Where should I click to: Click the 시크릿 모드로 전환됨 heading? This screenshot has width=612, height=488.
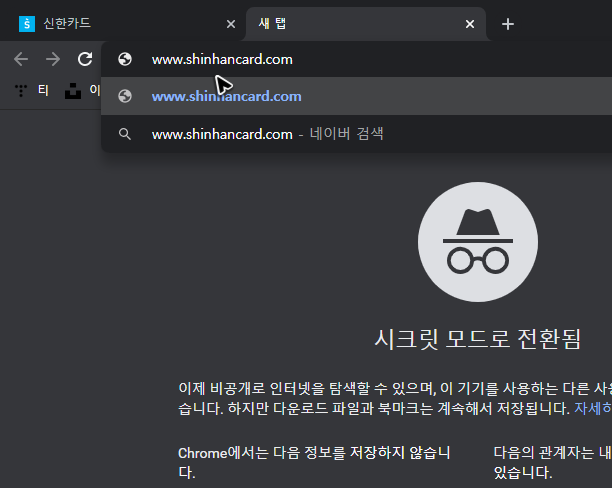(478, 339)
